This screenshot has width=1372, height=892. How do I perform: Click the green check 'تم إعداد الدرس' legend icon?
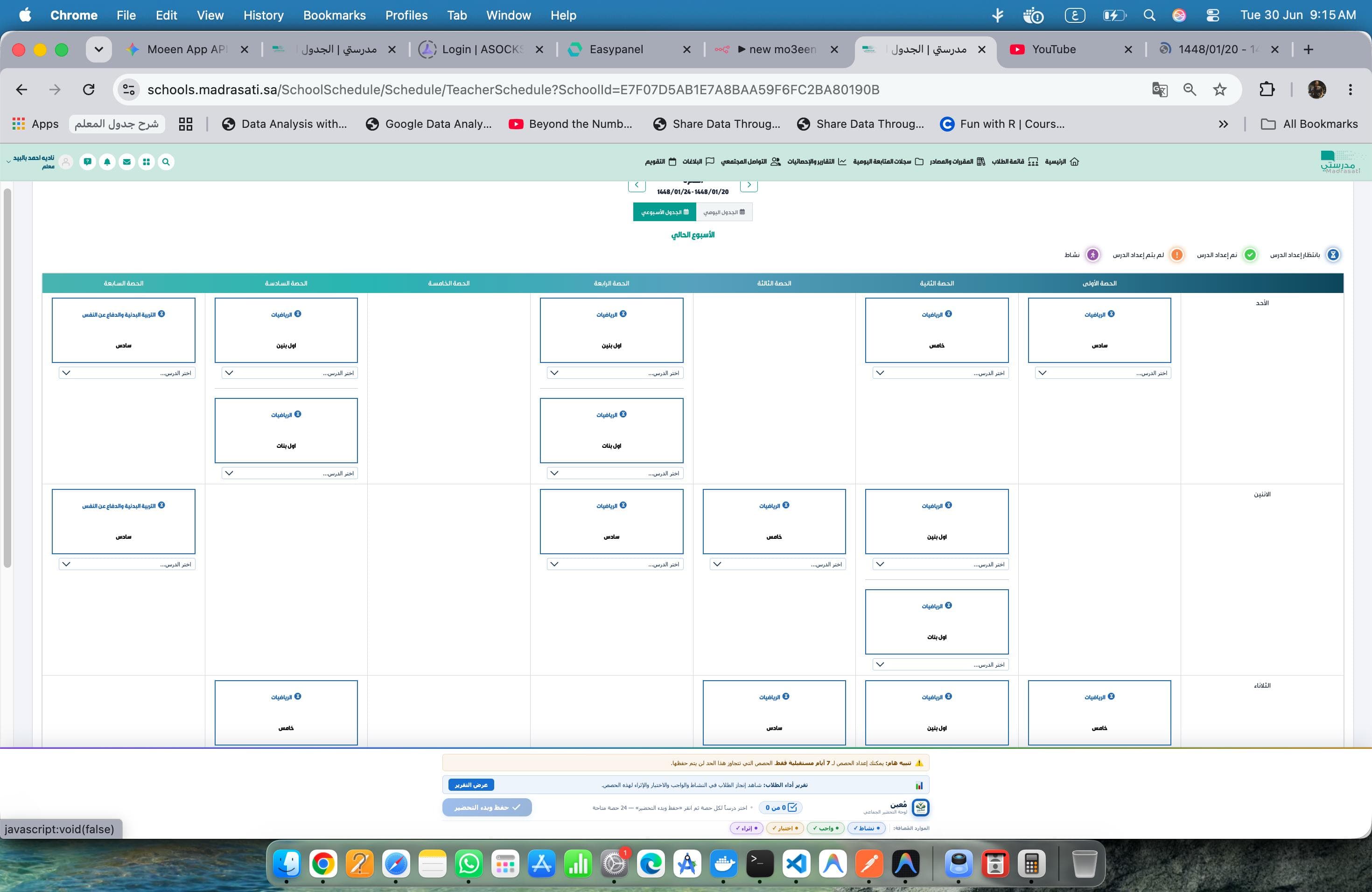pyautogui.click(x=1250, y=255)
